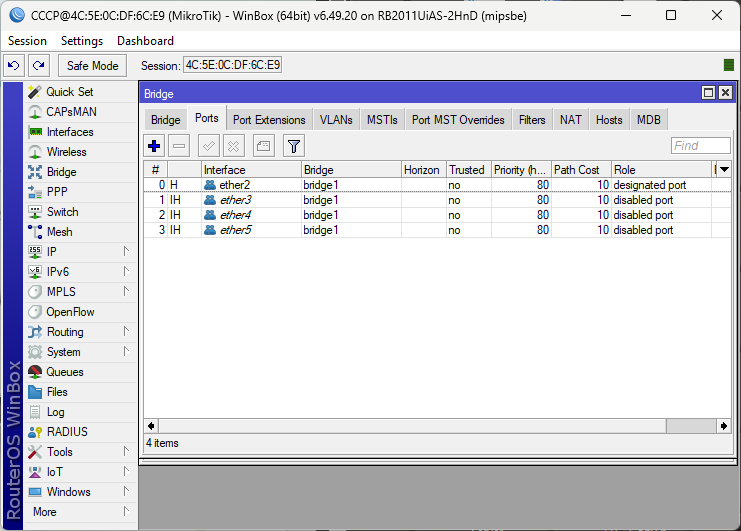Open the comment icon in bridge toolbar
Image resolution: width=741 pixels, height=531 pixels.
264,146
